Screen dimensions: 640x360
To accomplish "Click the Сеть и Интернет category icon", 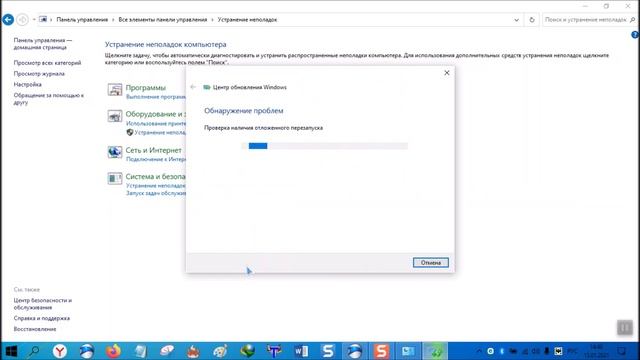I will [115, 152].
